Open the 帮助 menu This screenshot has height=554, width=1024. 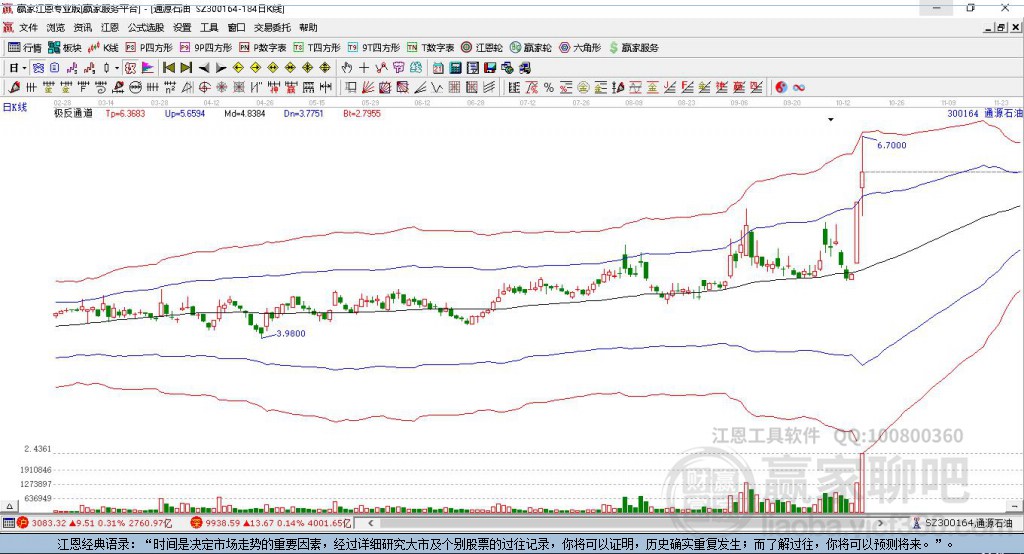(308, 27)
